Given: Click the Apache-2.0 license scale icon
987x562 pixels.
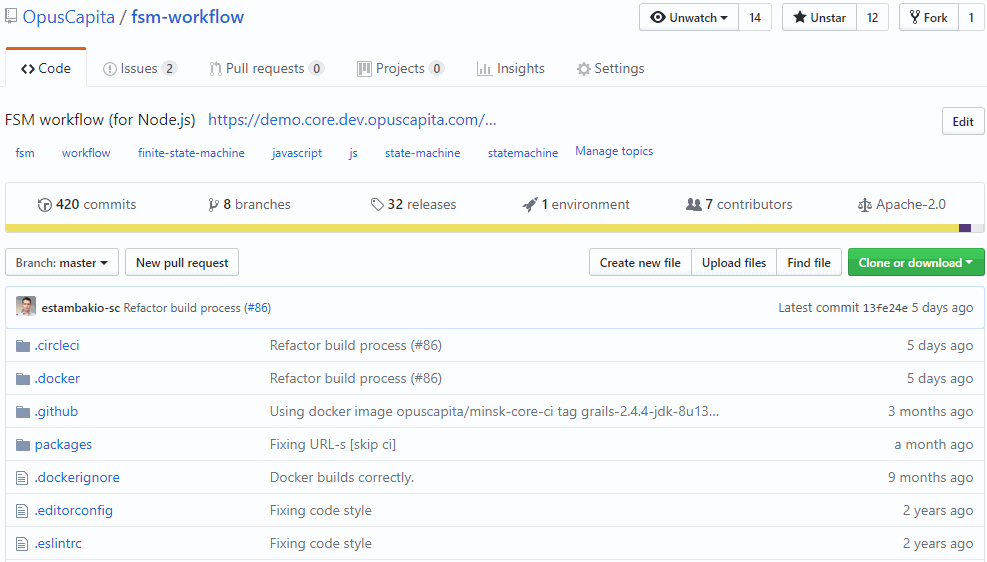Looking at the screenshot, I should coord(864,205).
